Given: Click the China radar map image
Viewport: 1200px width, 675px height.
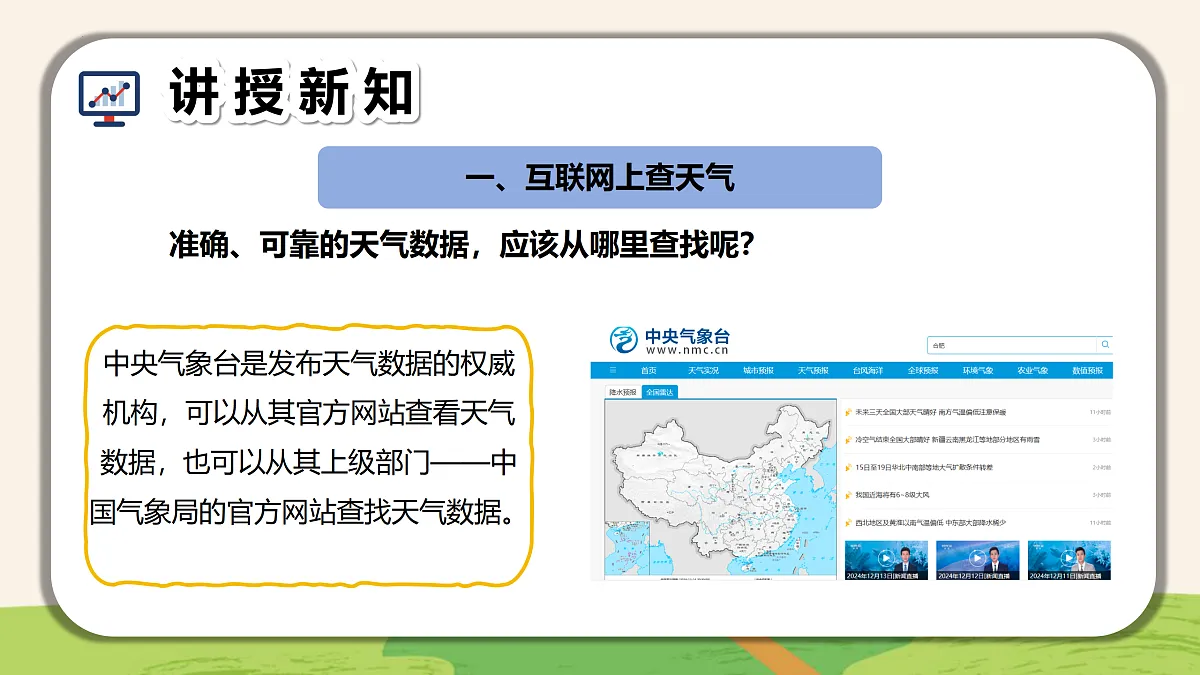Looking at the screenshot, I should coord(720,490).
